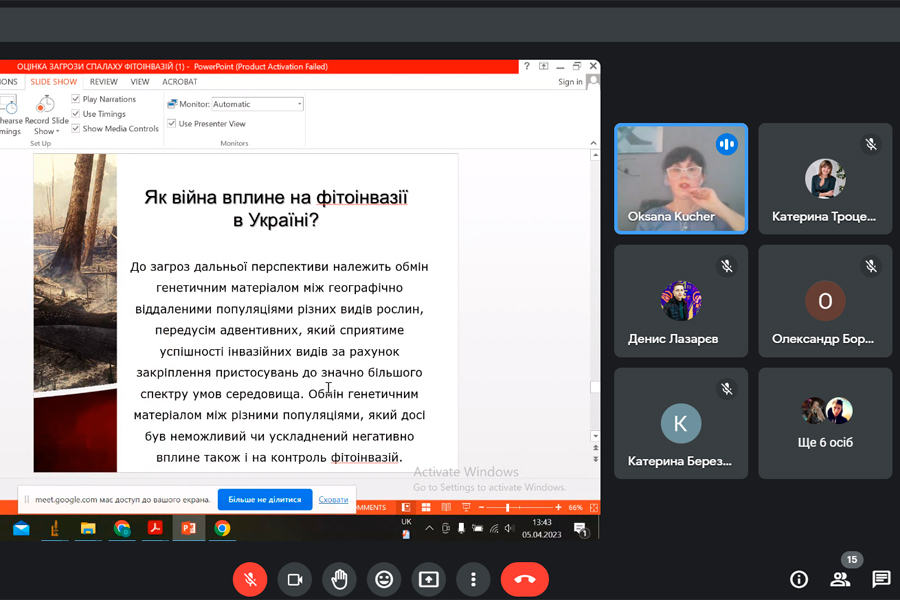Viewport: 900px width, 600px height.
Task: Unmute the microphone in the Meet call bar
Action: click(250, 579)
